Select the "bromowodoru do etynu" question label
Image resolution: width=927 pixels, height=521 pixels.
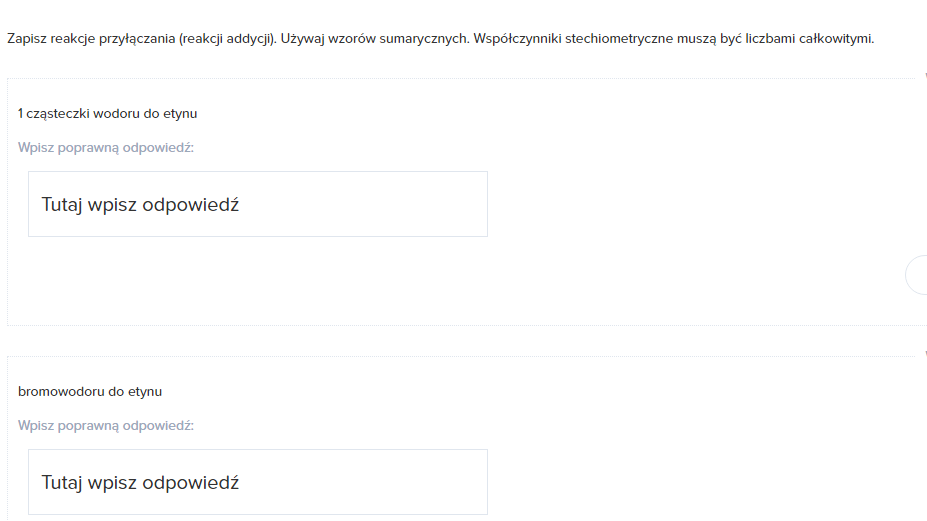[x=90, y=391]
